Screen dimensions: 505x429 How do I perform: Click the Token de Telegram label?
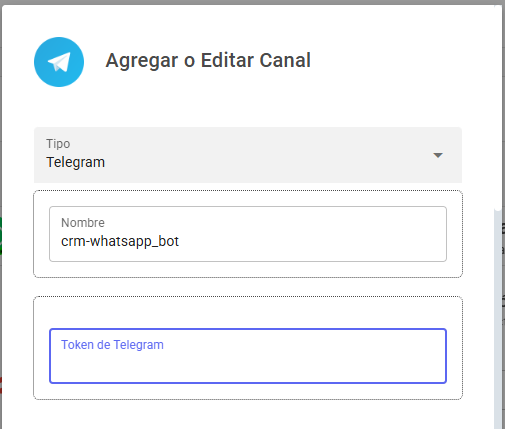point(112,345)
